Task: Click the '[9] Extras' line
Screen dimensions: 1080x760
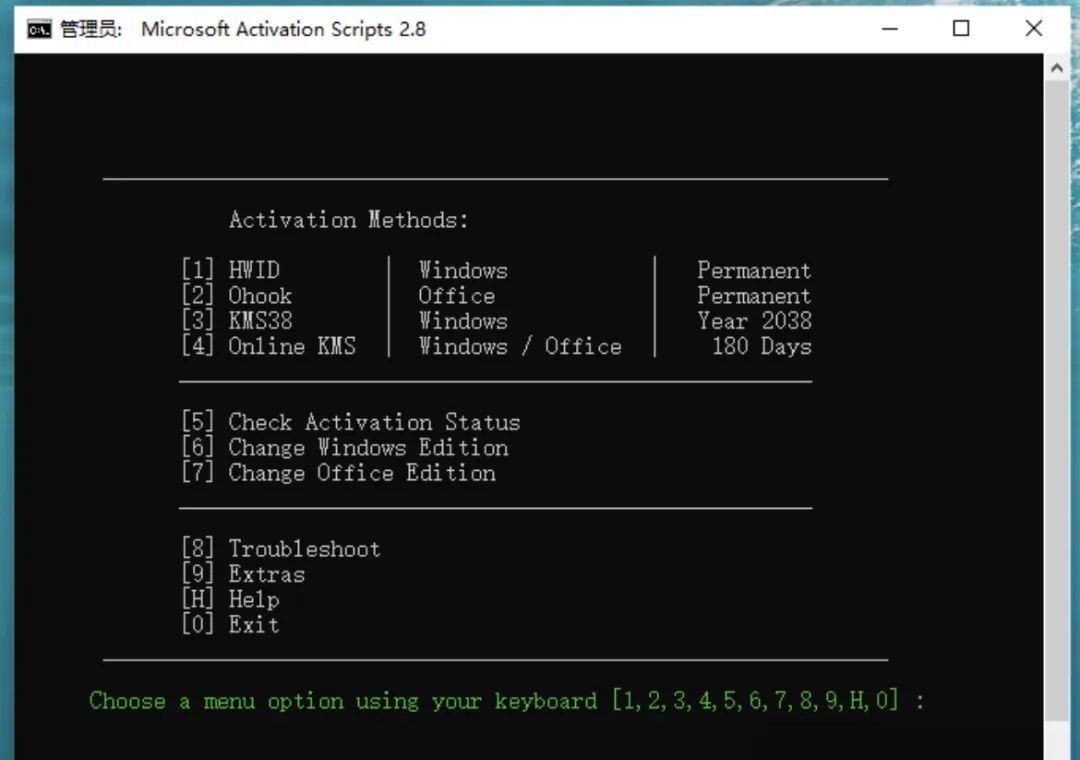Action: click(x=242, y=574)
